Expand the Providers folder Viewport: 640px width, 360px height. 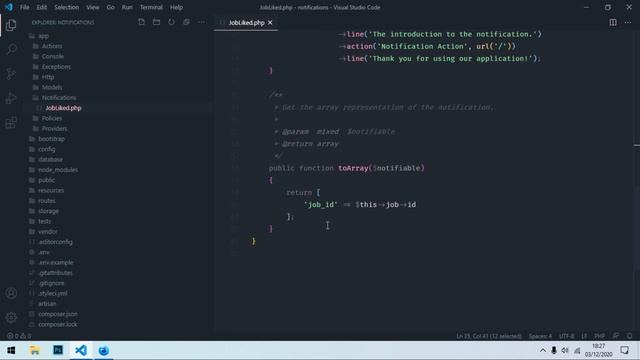[x=54, y=129]
